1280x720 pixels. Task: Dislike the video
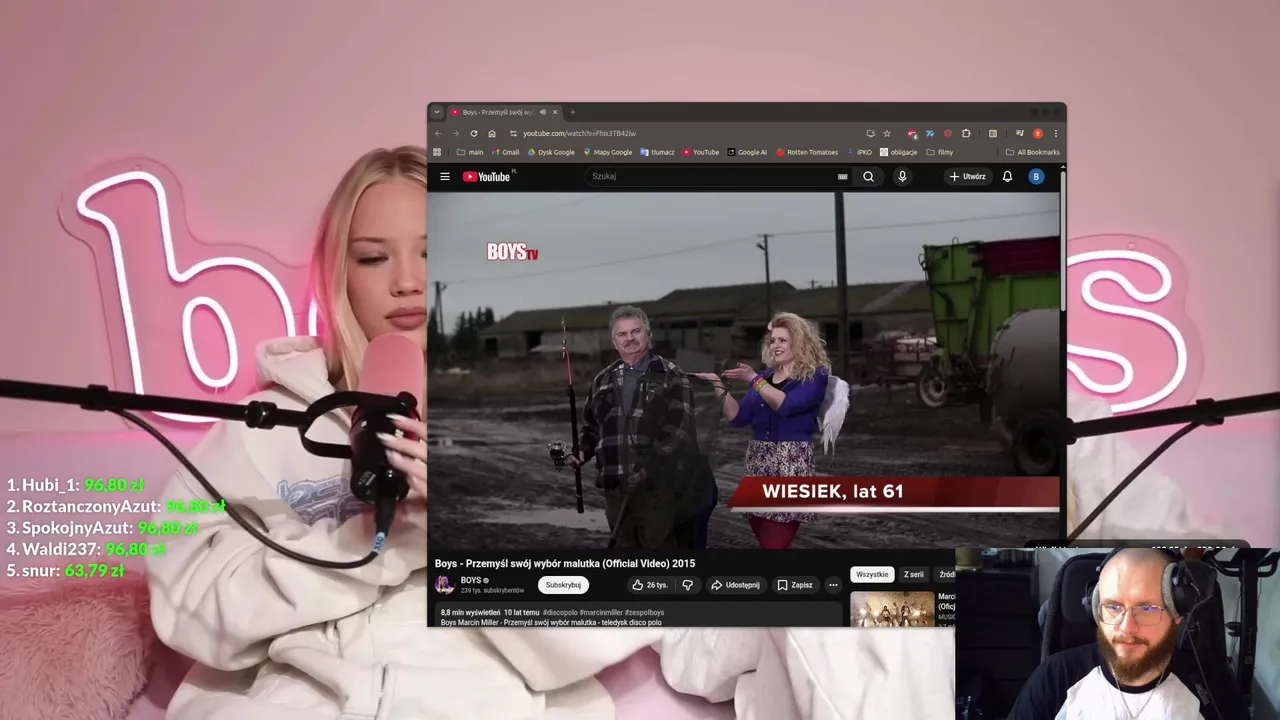[x=687, y=585]
